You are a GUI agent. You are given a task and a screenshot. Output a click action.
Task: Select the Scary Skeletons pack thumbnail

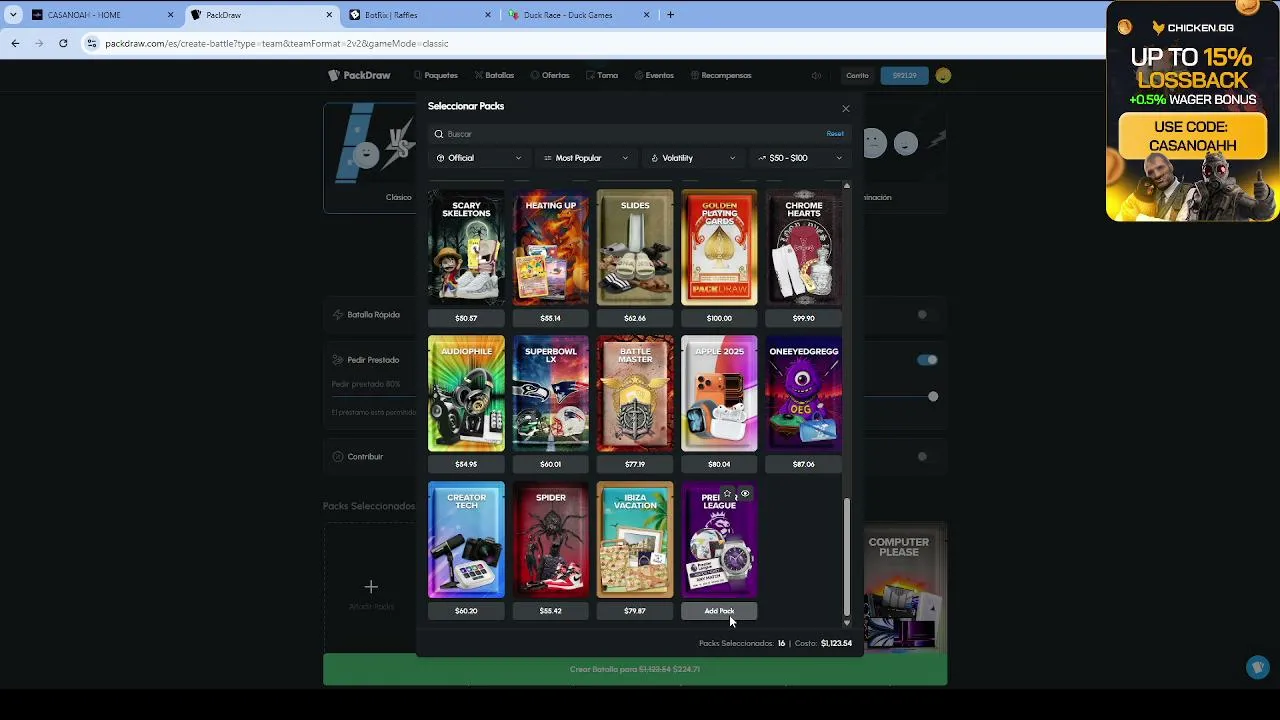(466, 248)
